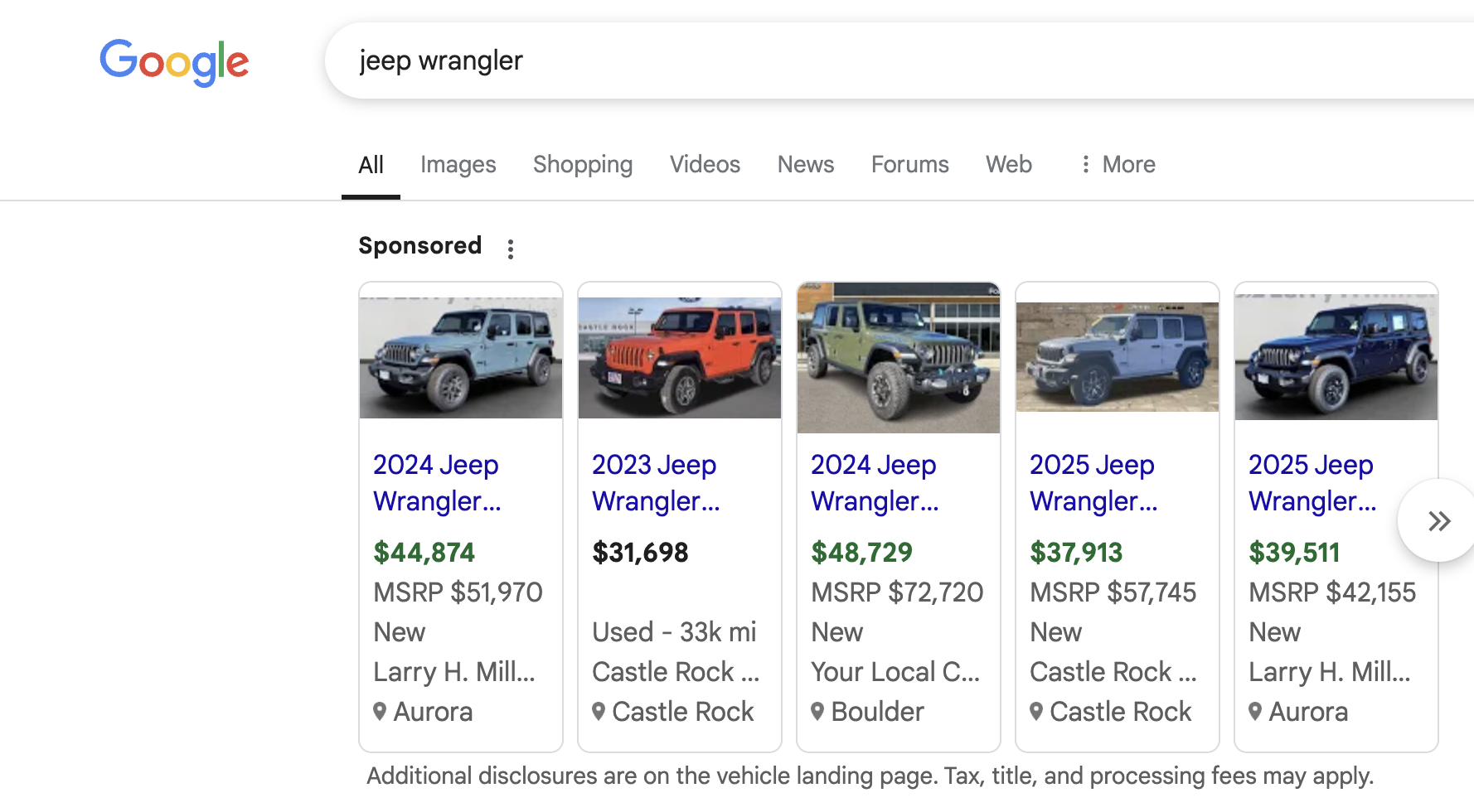The height and width of the screenshot is (812, 1474).
Task: Open the light blue 2024 Jeep Wrangler photo
Action: pyautogui.click(x=461, y=357)
